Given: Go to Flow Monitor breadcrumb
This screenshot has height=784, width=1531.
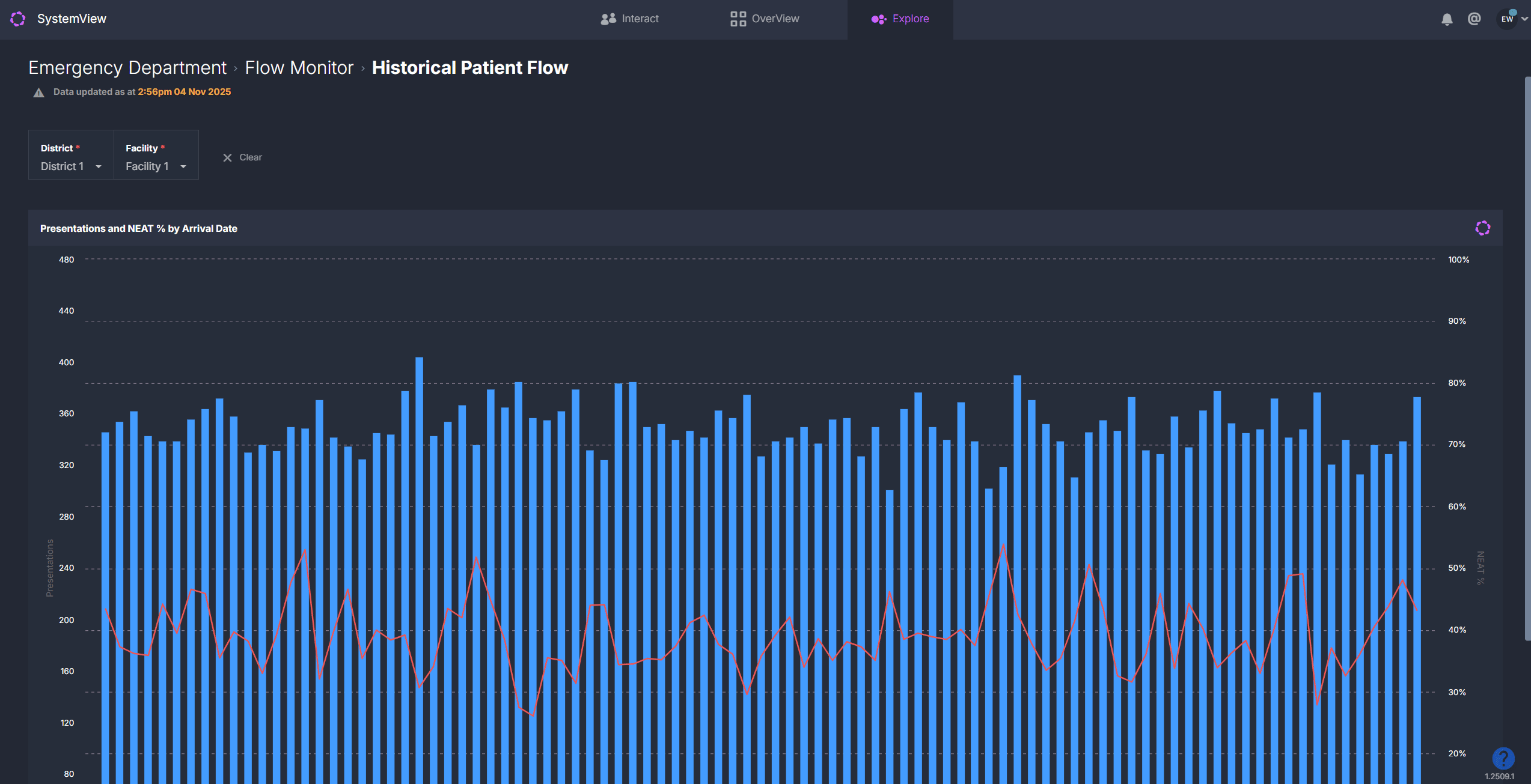Looking at the screenshot, I should [x=299, y=68].
